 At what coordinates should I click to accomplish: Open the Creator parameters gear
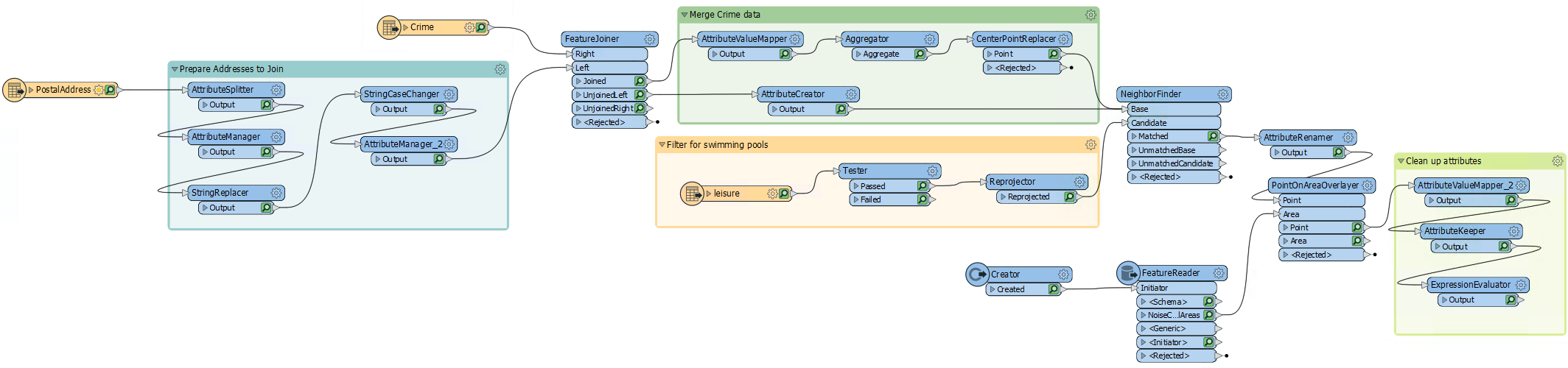[1064, 275]
